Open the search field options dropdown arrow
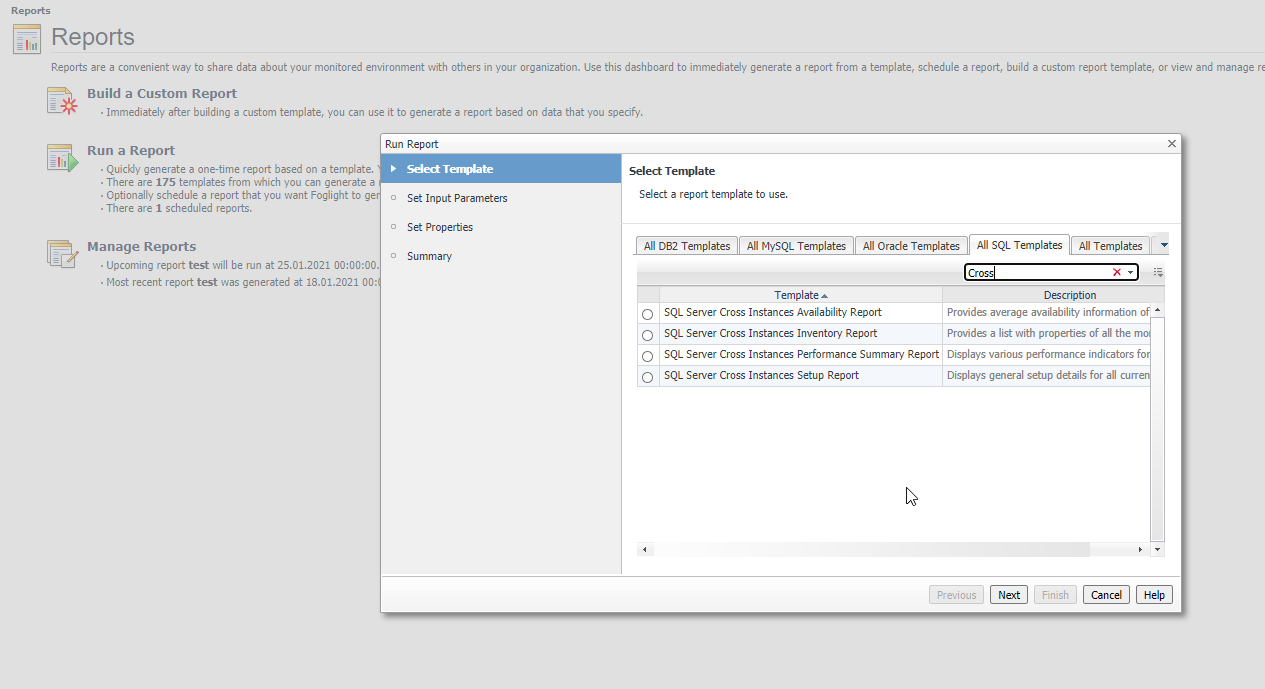1265x689 pixels. pos(1131,272)
